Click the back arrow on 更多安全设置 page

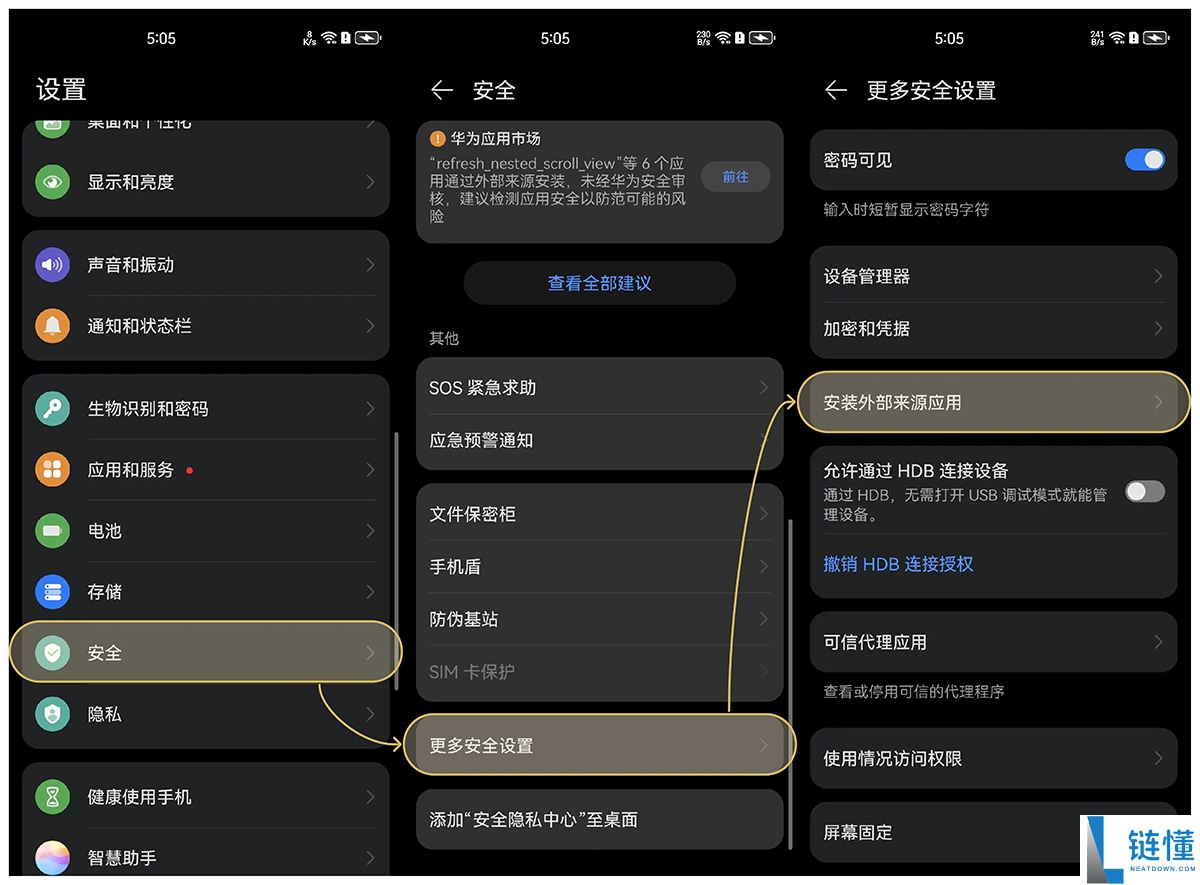[836, 90]
